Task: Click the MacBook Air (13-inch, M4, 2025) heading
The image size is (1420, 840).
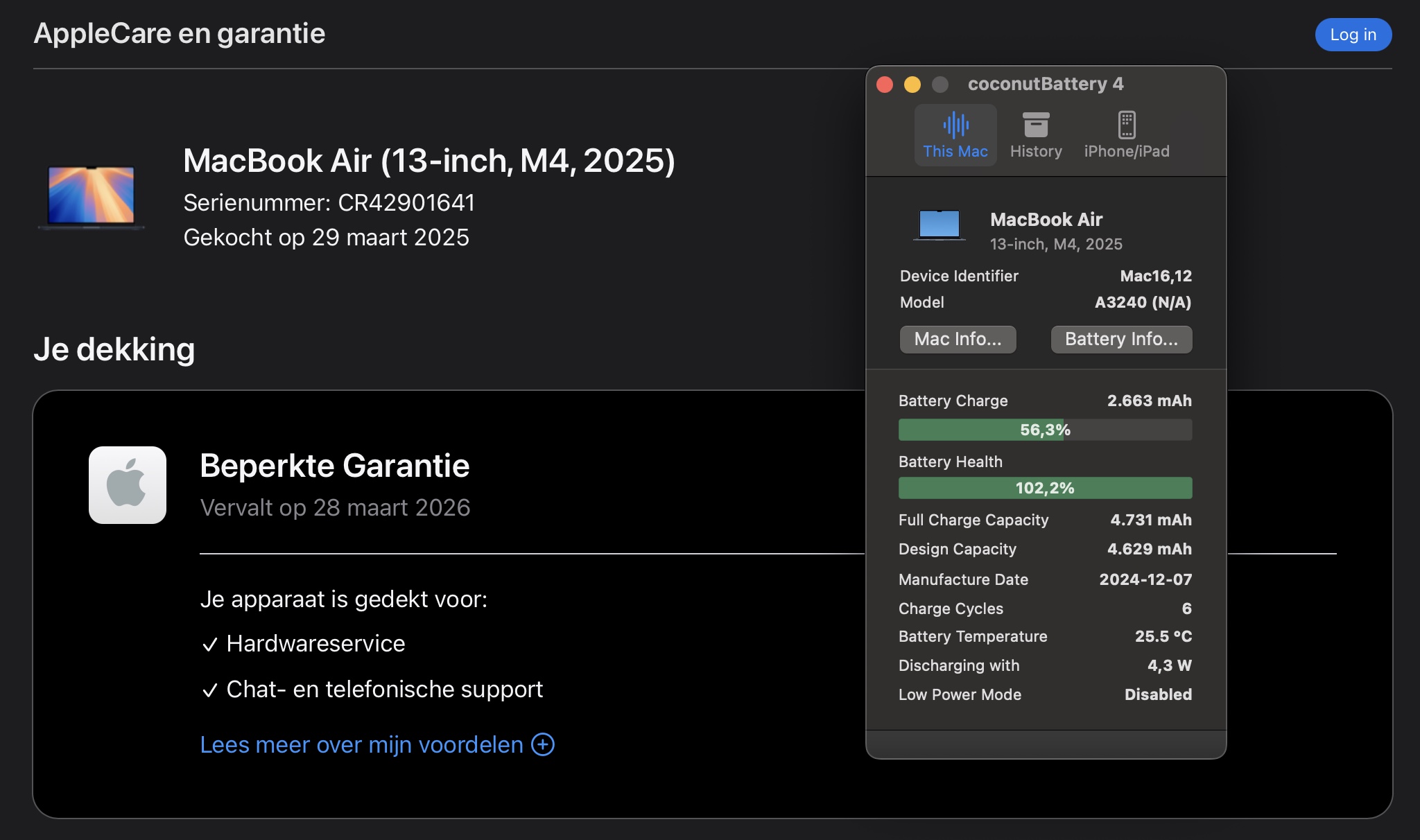Action: coord(429,161)
